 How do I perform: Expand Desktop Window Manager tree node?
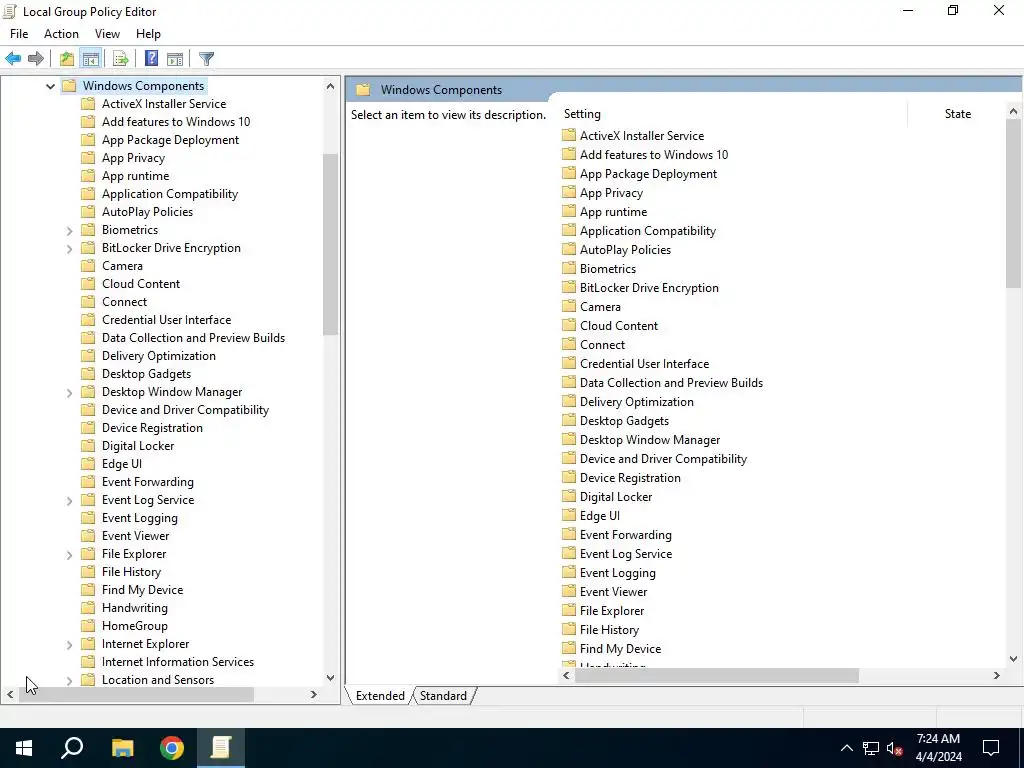(69, 392)
